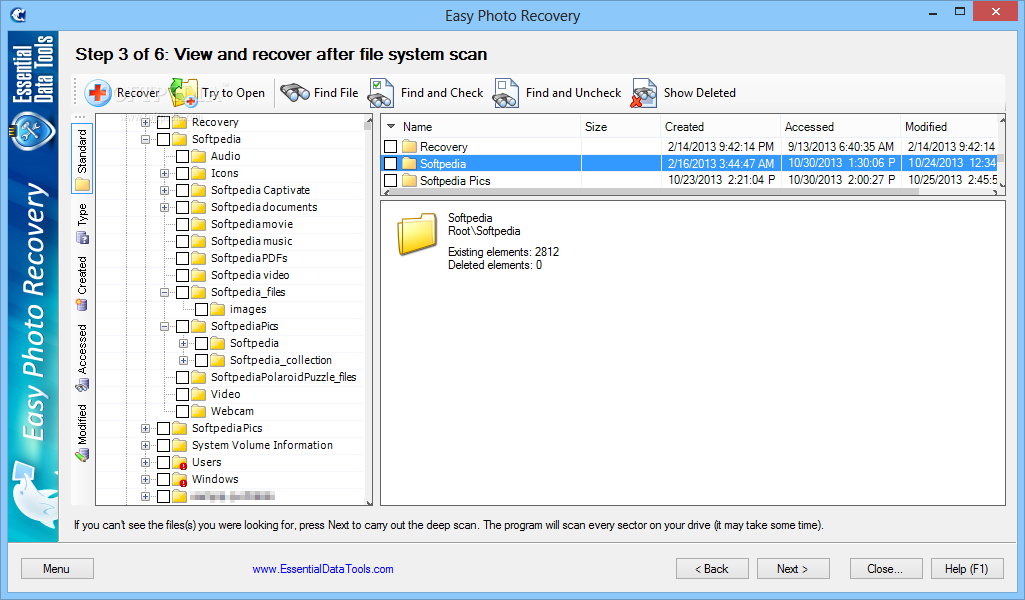
Task: Open the Menu button
Action: coord(57,569)
